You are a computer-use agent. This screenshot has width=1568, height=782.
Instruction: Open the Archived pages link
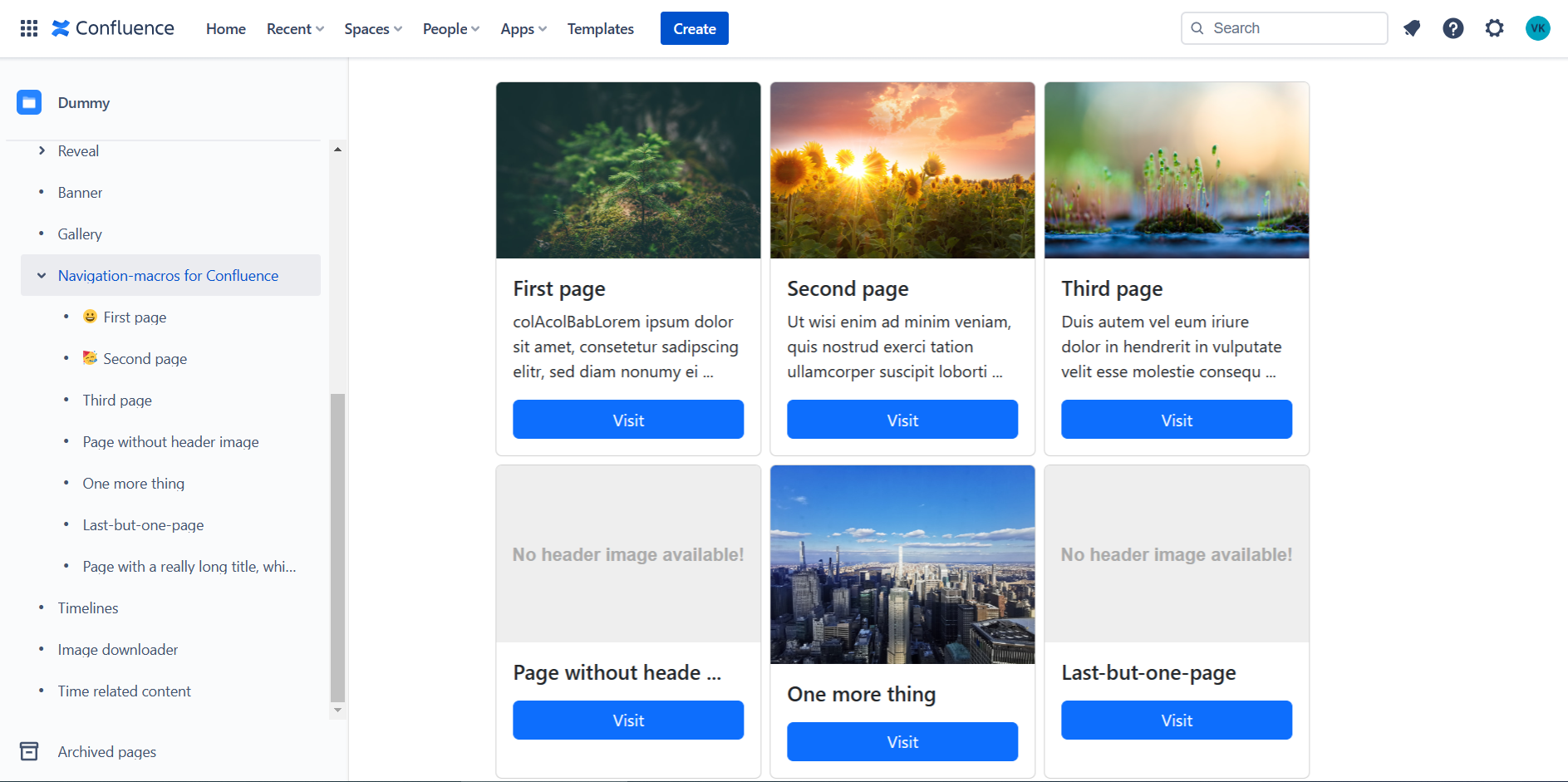107,751
